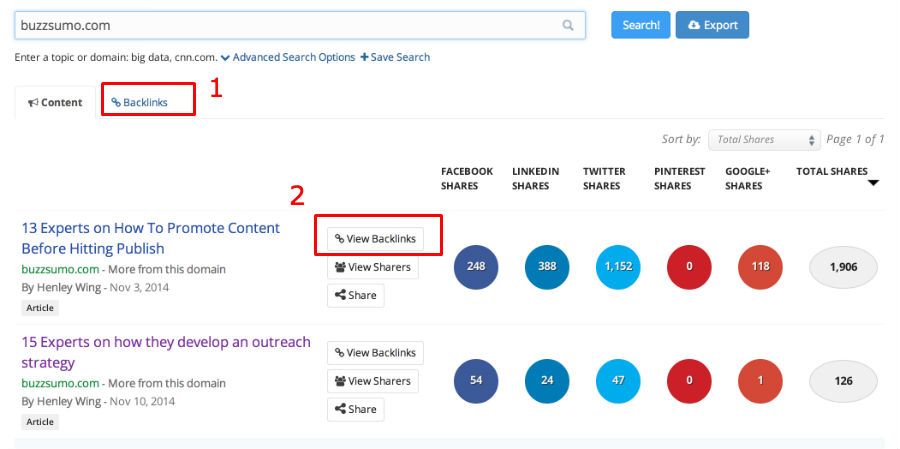This screenshot has height=449, width=900.
Task: Click Twitter Shares column header
Action: coord(604,179)
